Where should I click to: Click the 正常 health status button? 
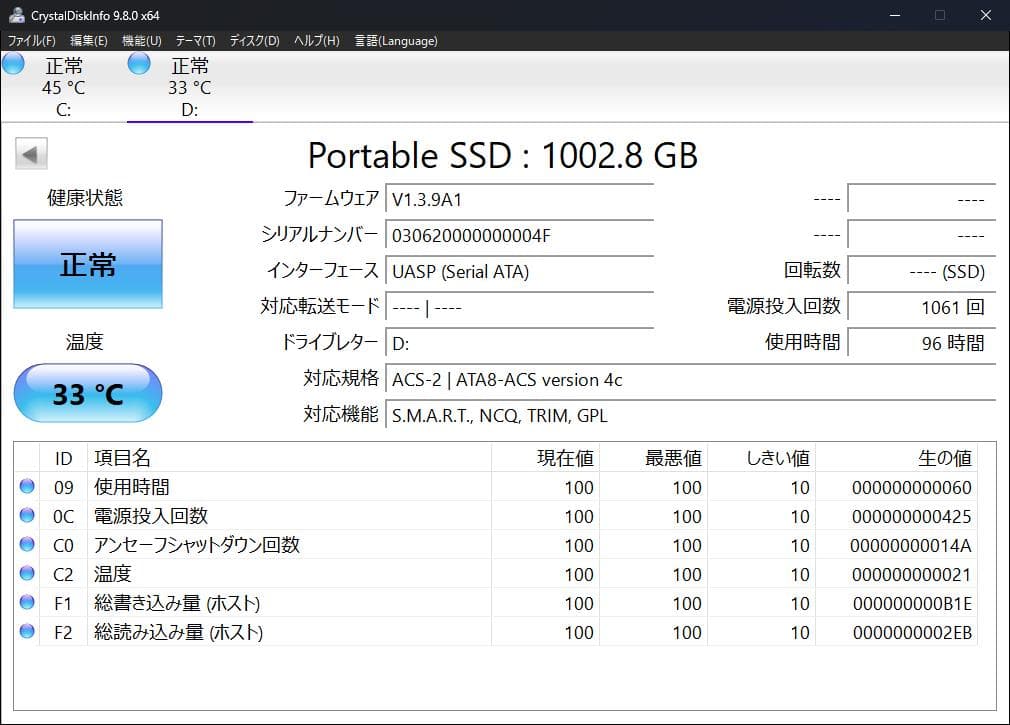click(x=88, y=264)
